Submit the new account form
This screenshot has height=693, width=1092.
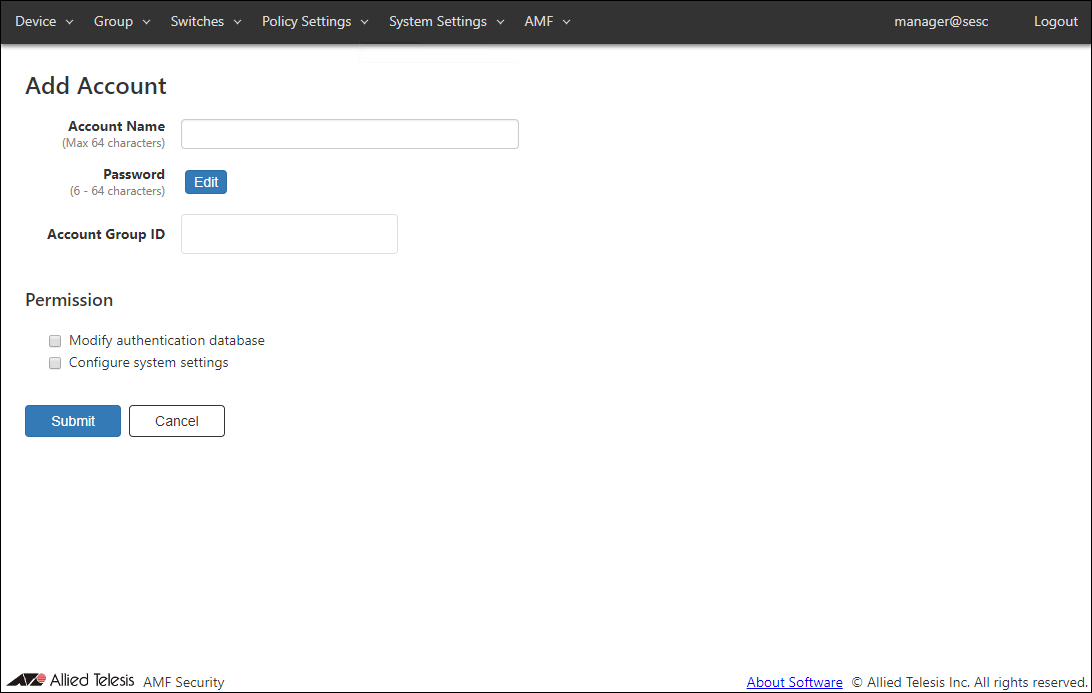[x=73, y=421]
